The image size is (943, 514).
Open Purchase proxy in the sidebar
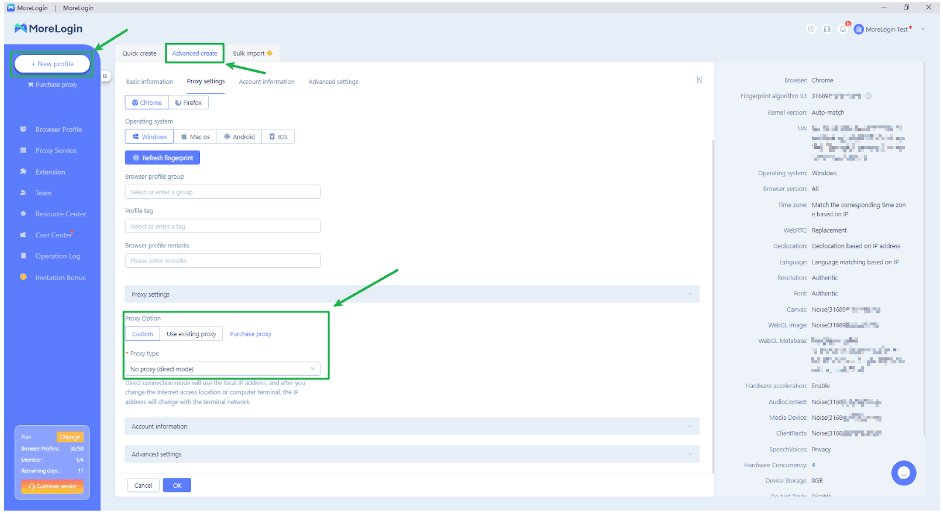point(52,85)
